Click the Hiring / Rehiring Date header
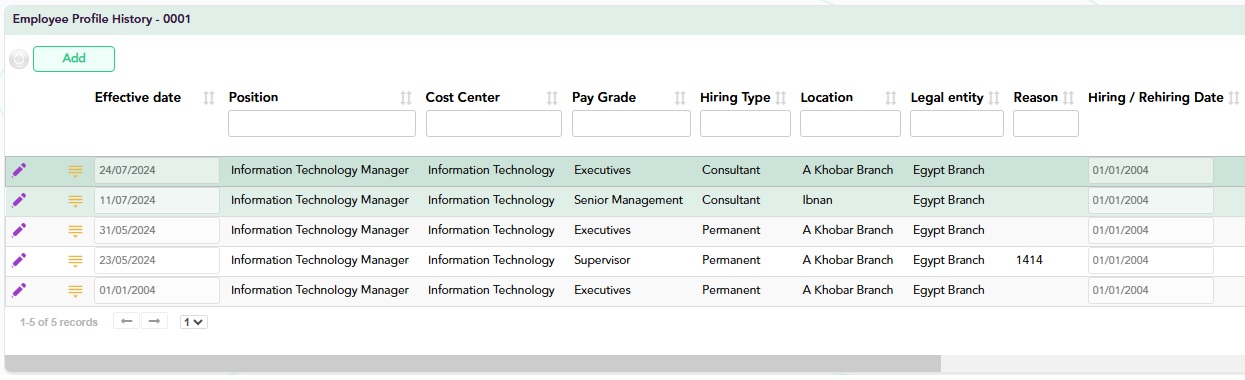Image resolution: width=1245 pixels, height=380 pixels. click(x=1156, y=98)
